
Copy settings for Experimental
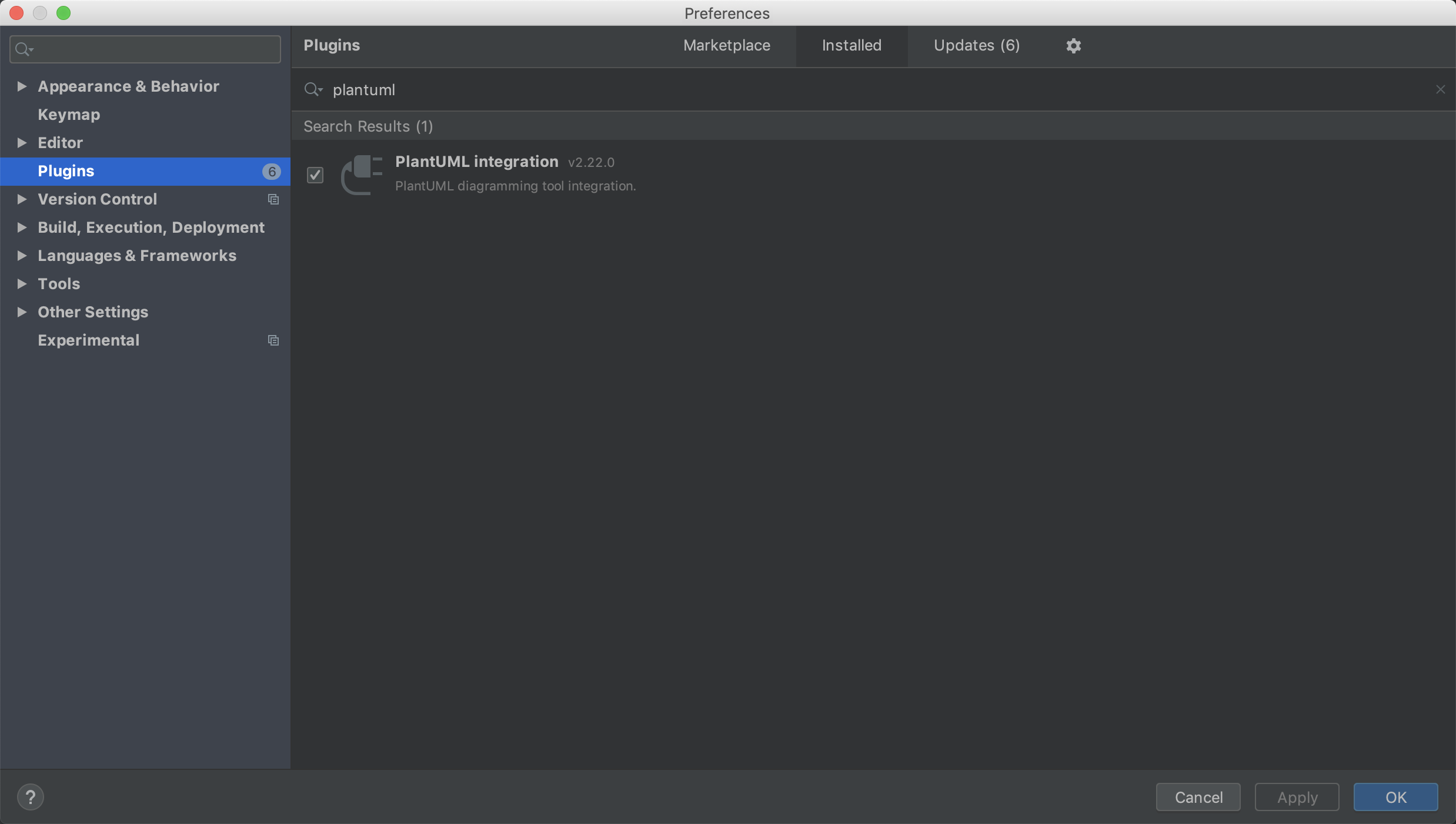pyautogui.click(x=272, y=340)
